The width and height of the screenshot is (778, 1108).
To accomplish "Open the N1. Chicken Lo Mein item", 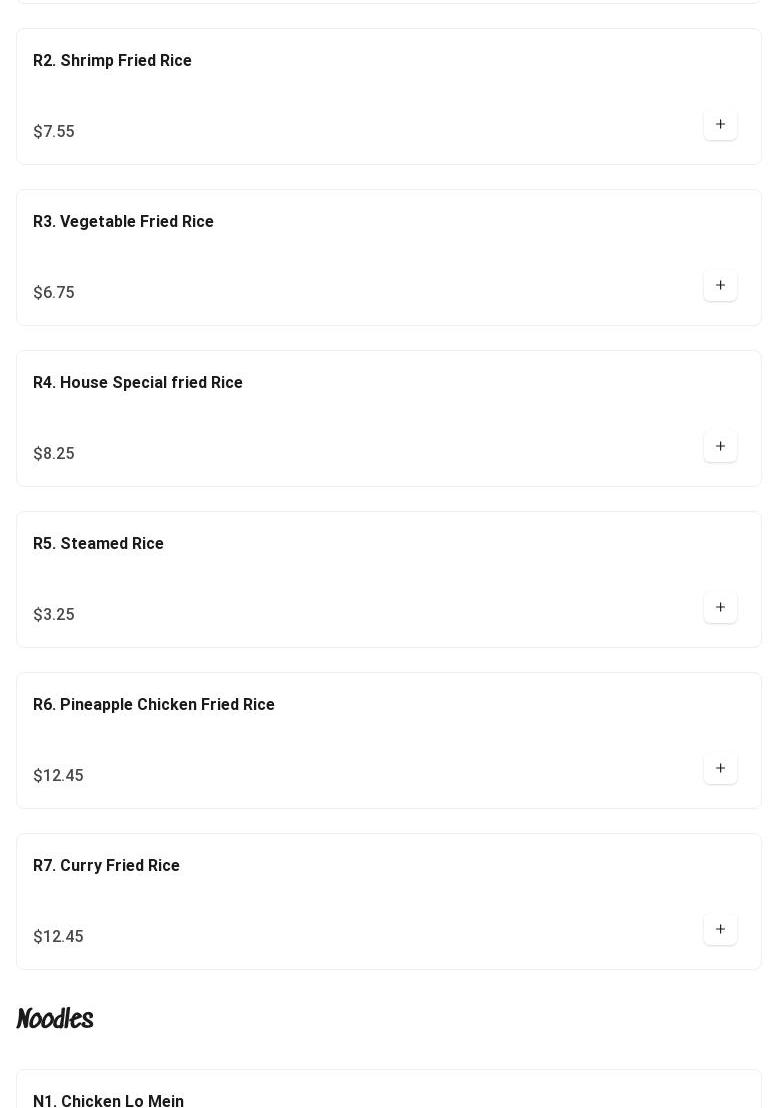I will pos(108,1101).
